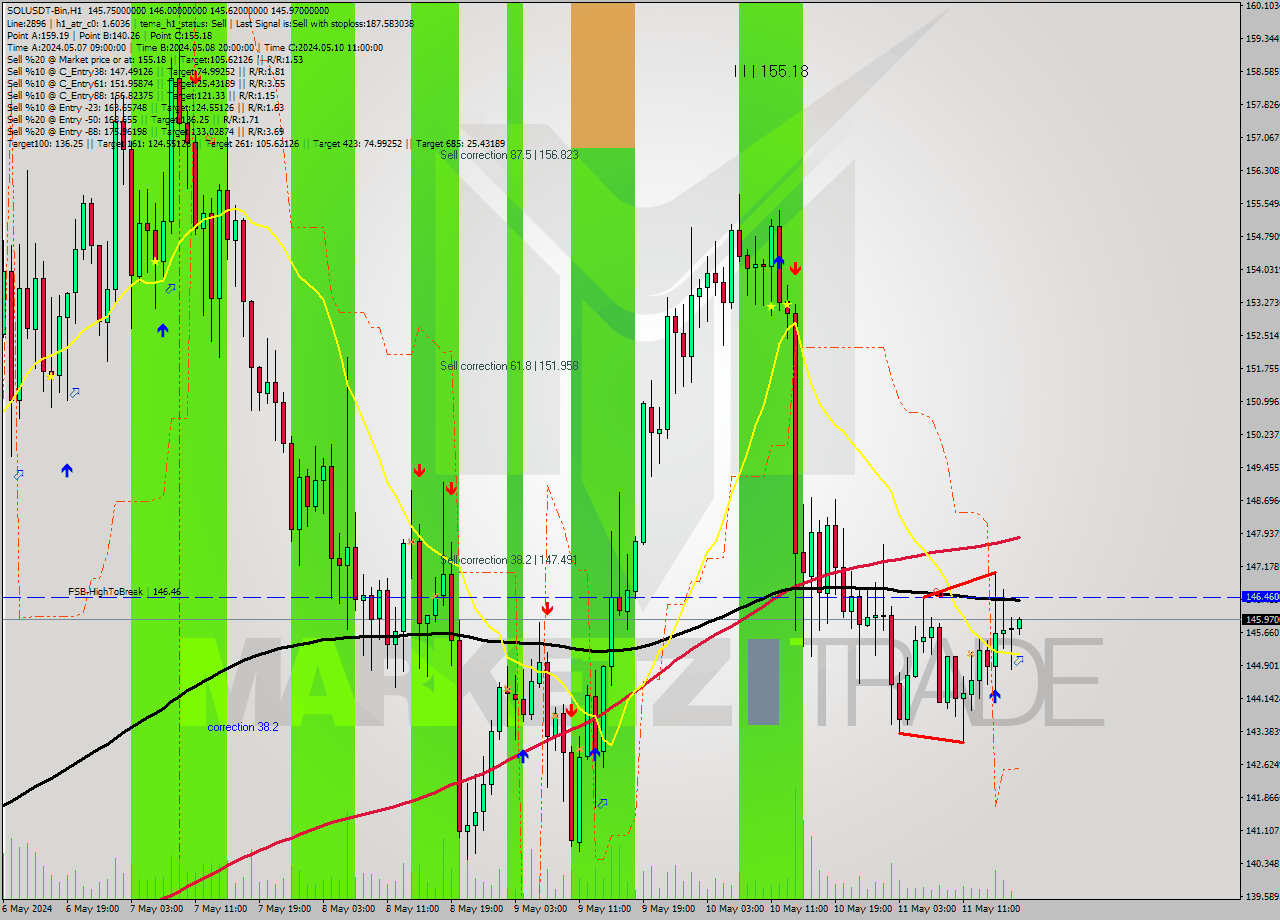Screen dimensions: 1280x920
Task: Click the '8 May 11:00' time axis label
Action: 411,909
